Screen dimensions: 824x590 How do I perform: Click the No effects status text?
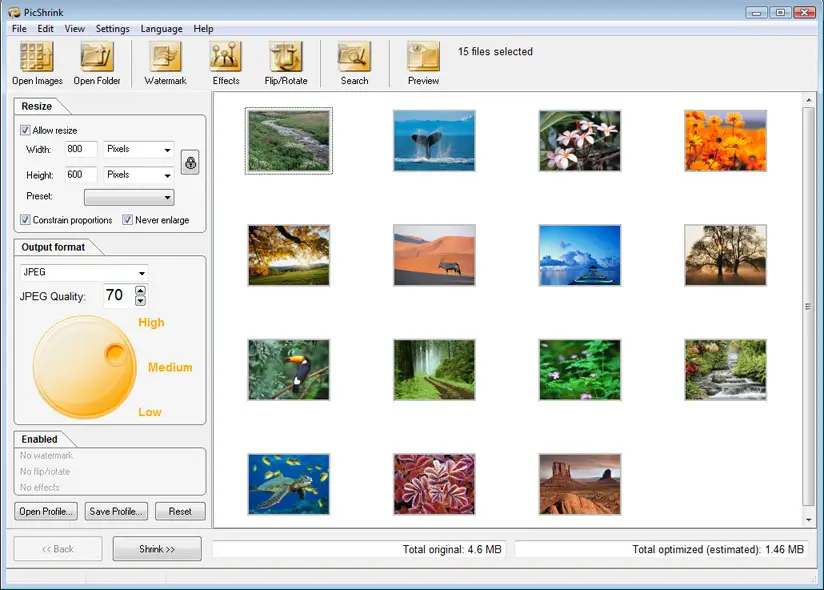[39, 488]
